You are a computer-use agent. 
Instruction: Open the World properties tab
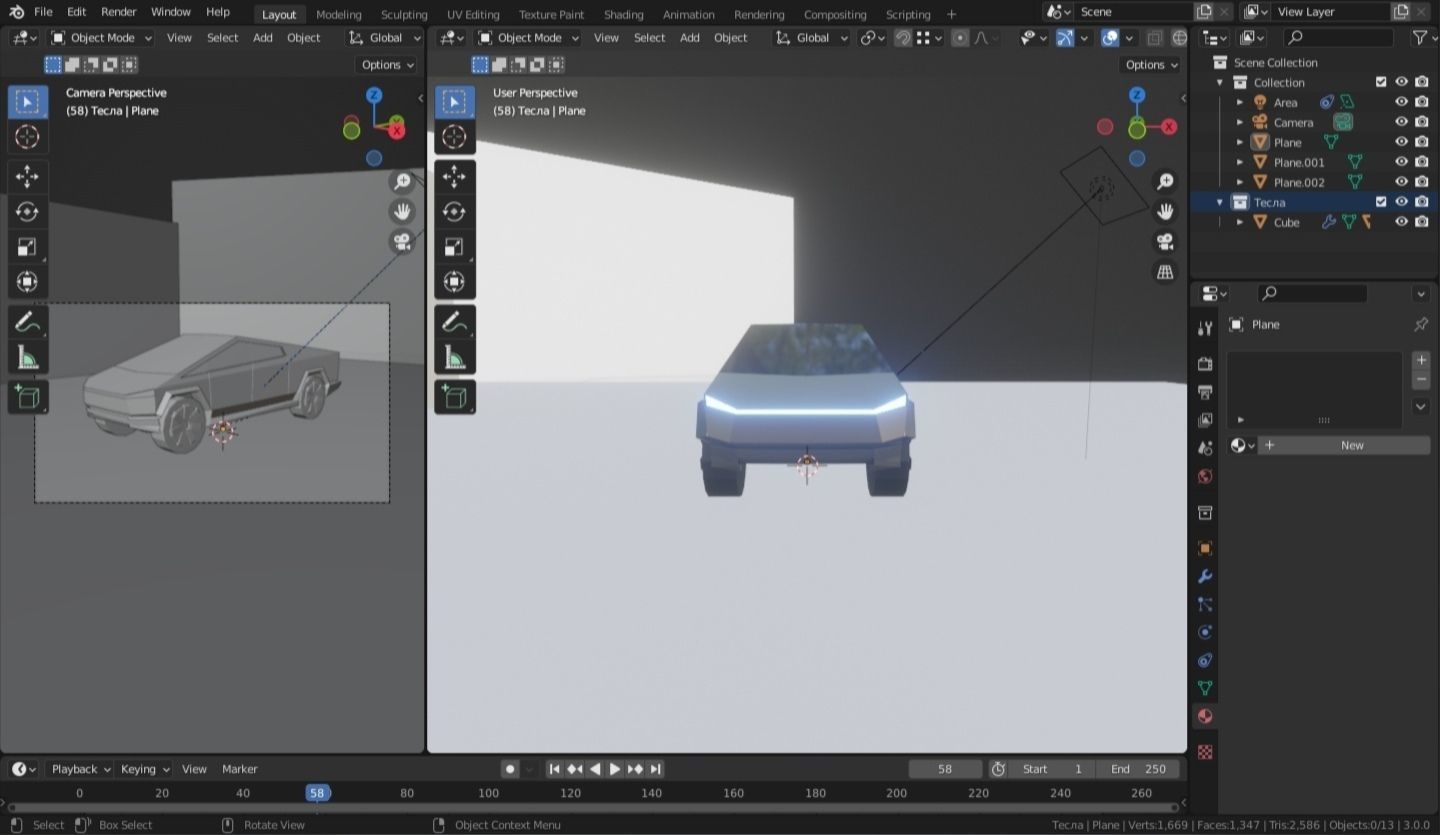(x=1205, y=476)
